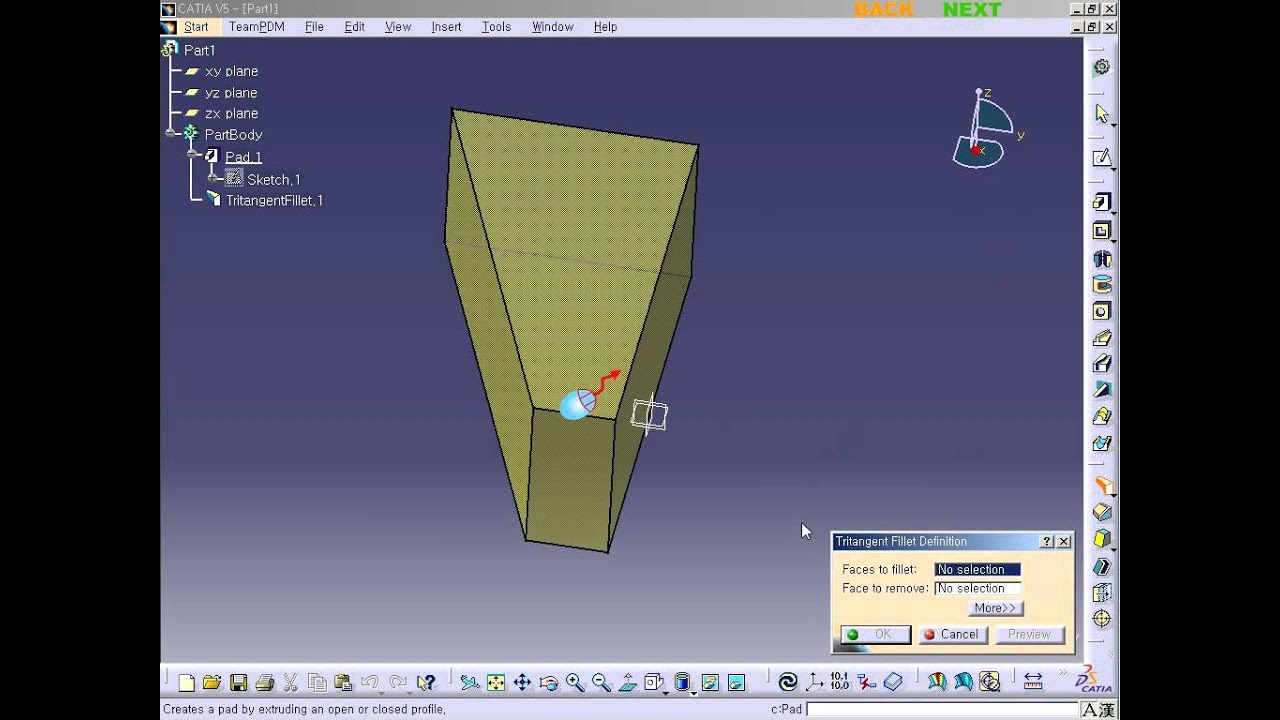Click the Zoom Out magnifier icon
This screenshot has width=1280, height=720.
[x=601, y=683]
